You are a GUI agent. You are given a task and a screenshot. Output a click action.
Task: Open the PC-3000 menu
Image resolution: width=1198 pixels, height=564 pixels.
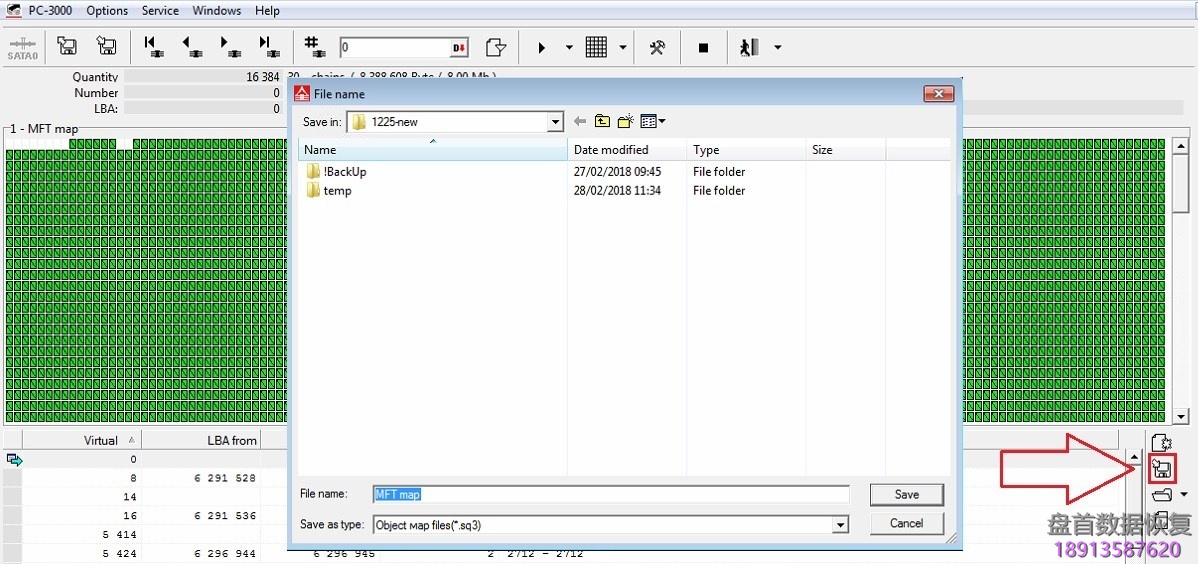[x=51, y=11]
